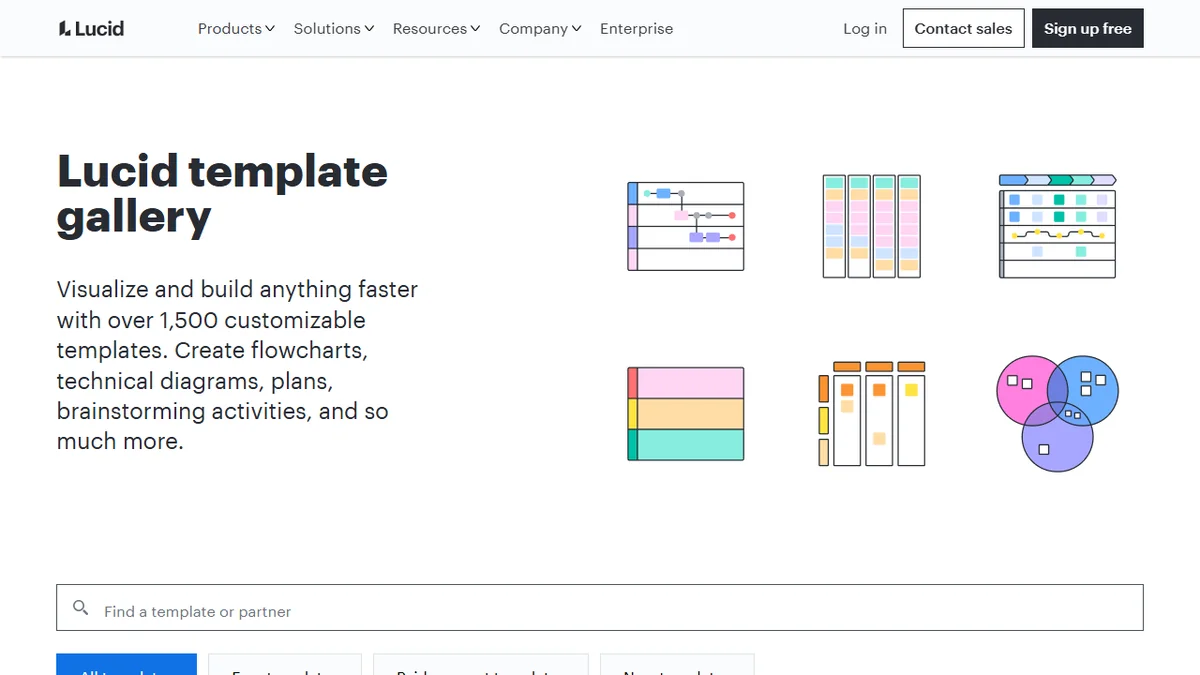
Task: Open the Enterprise menu item
Action: [x=636, y=29]
